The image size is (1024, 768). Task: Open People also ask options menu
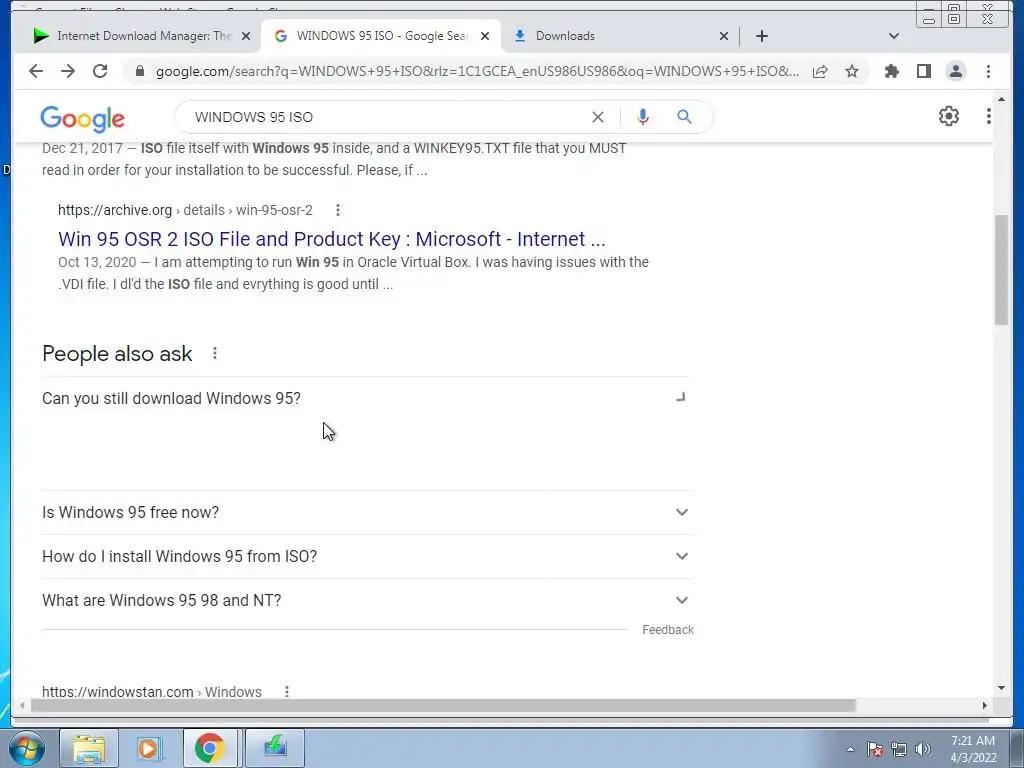pyautogui.click(x=215, y=353)
